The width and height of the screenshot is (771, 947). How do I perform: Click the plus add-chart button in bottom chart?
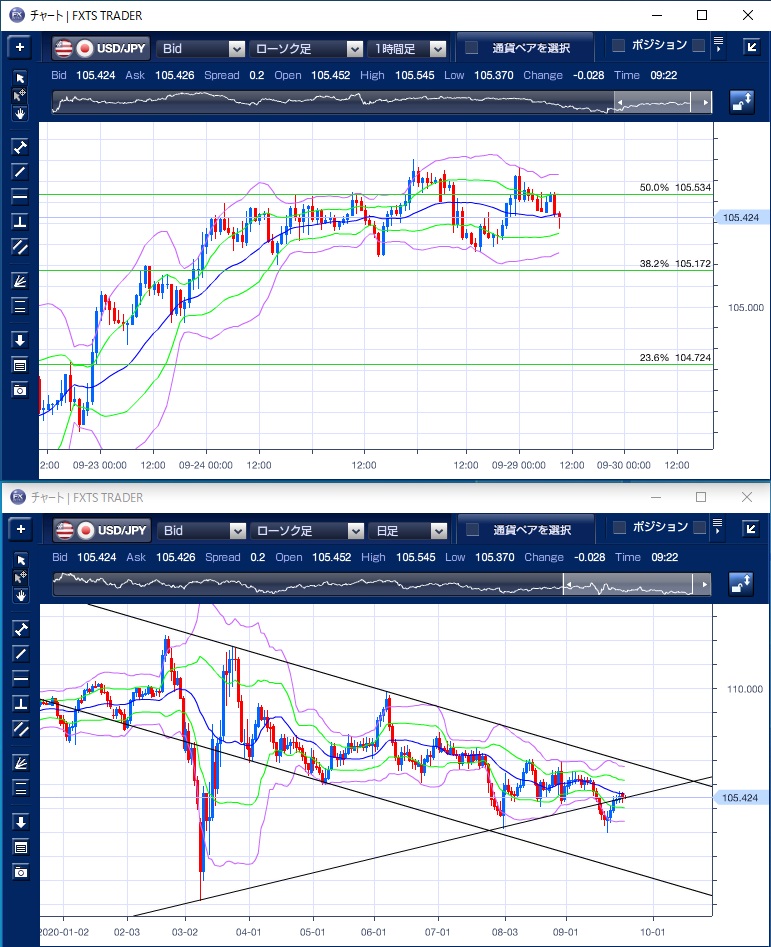click(x=20, y=529)
